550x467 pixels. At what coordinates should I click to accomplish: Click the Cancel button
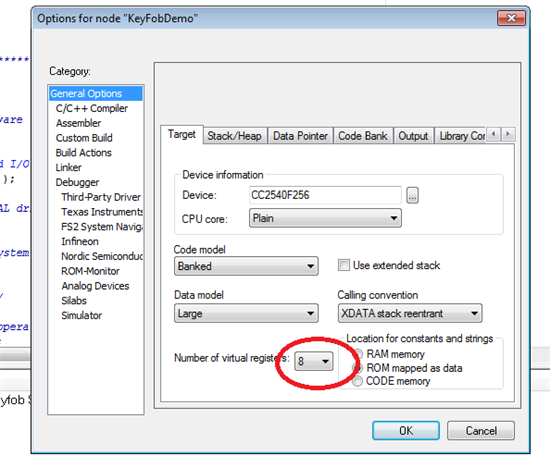tap(481, 431)
